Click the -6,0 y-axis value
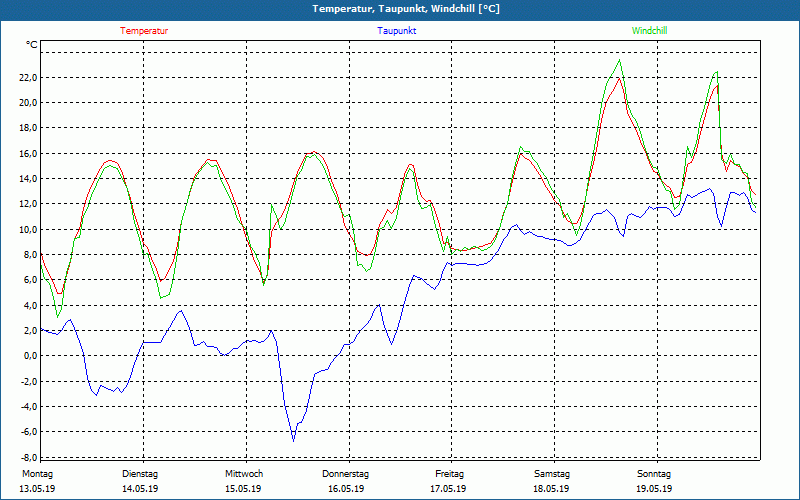The height and width of the screenshot is (500, 800). [29, 432]
